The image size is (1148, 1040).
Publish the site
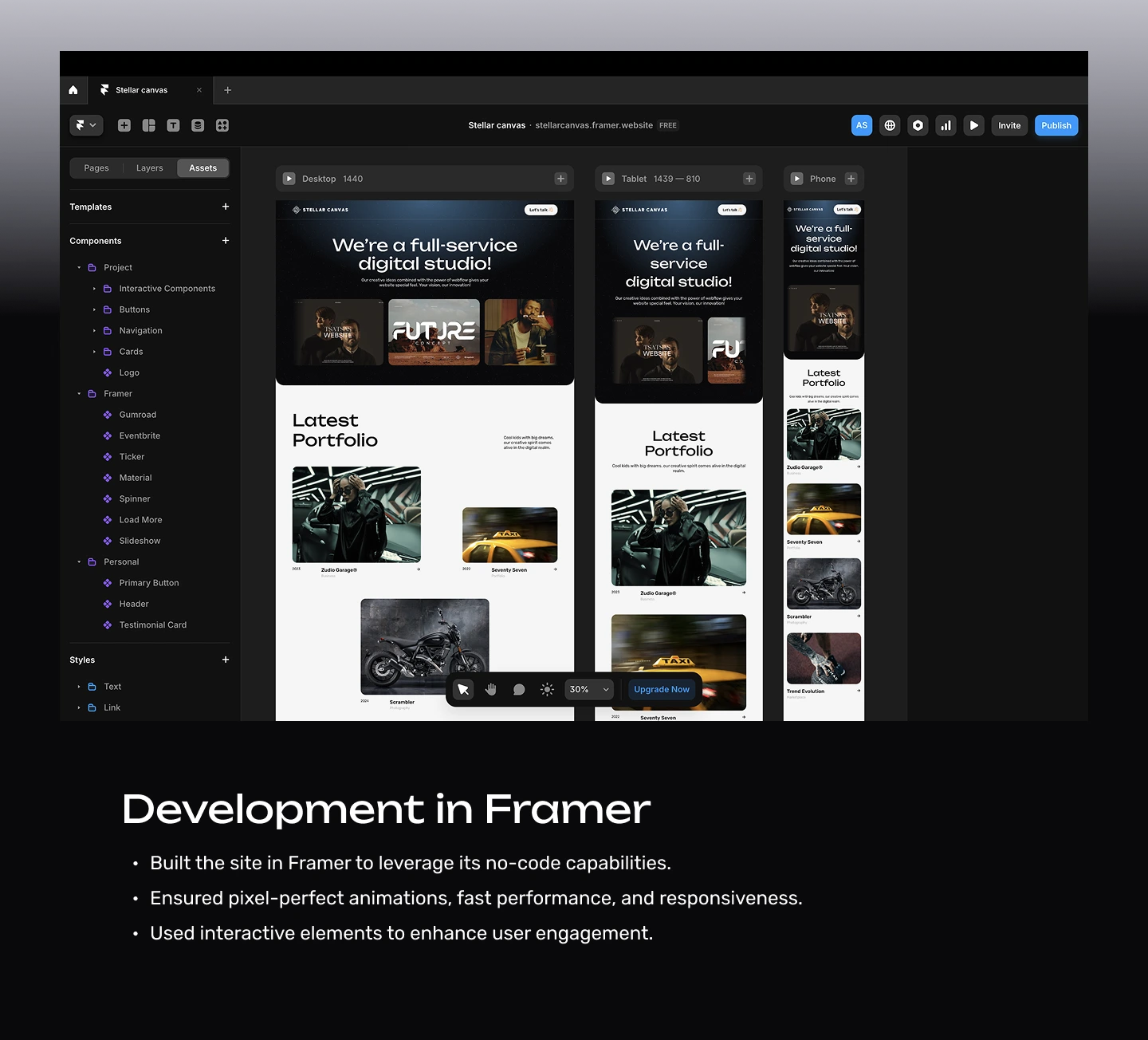1056,125
